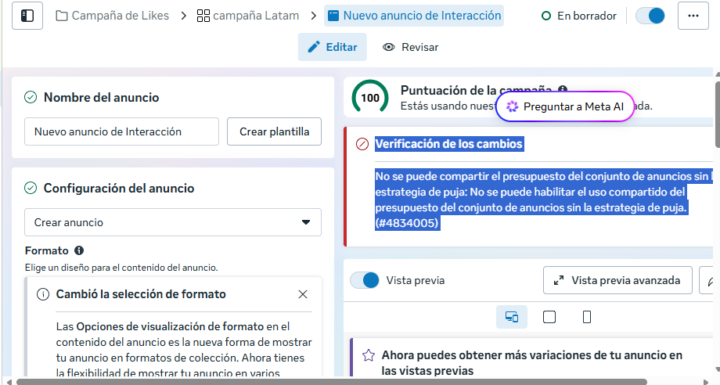Viewport: 720px width, 385px height.
Task: Switch to the Editar tab
Action: tap(332, 47)
